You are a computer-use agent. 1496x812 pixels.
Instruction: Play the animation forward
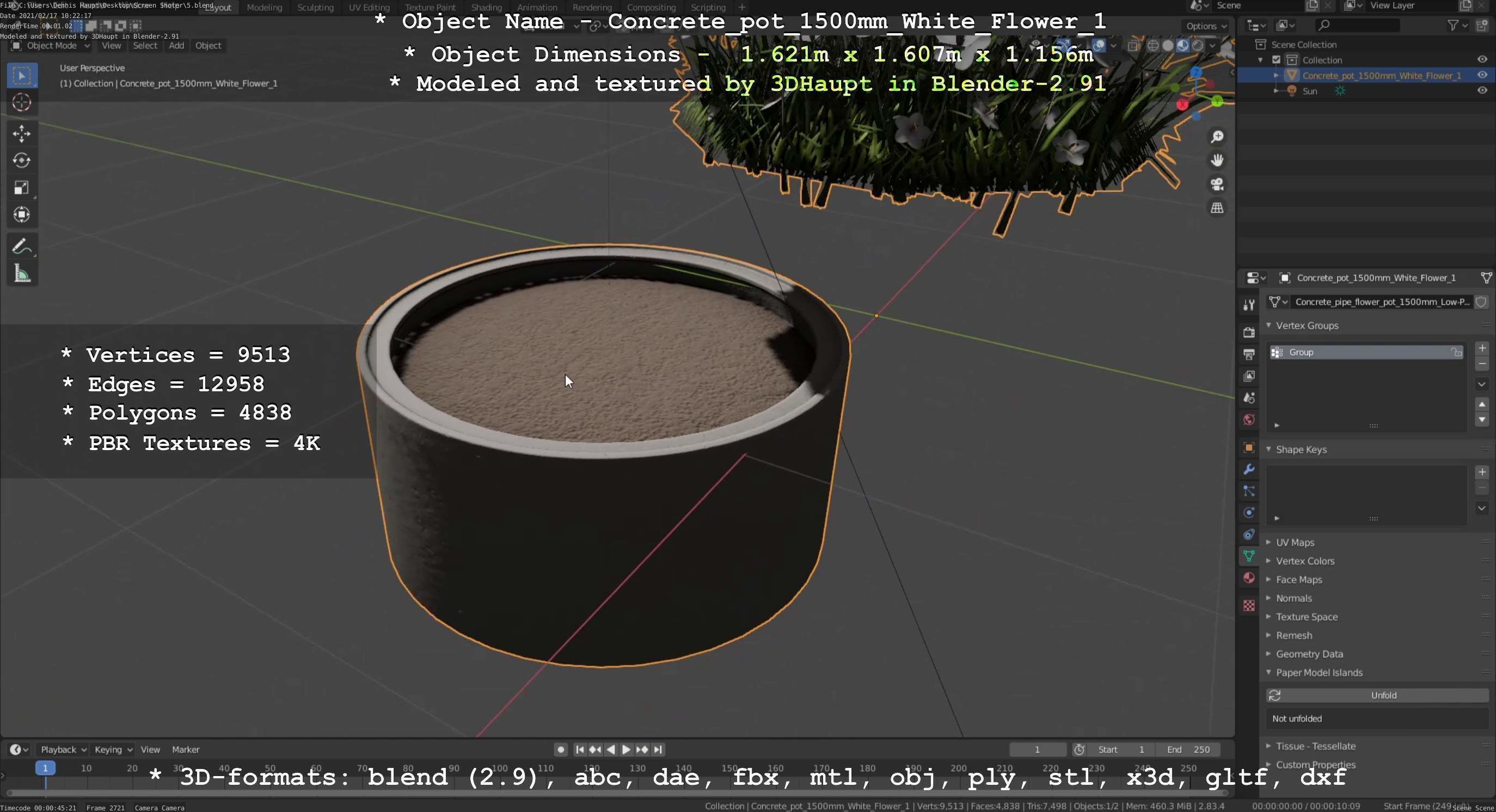click(x=626, y=749)
